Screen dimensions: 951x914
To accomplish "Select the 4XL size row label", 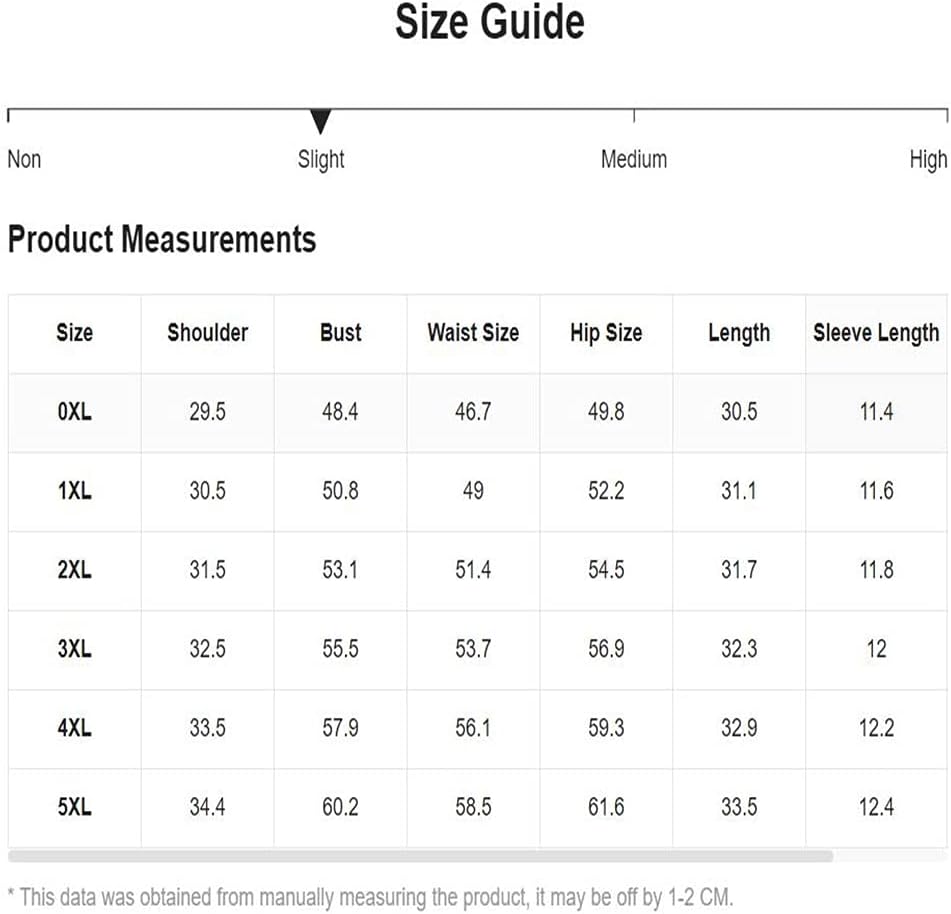I will coord(75,728).
